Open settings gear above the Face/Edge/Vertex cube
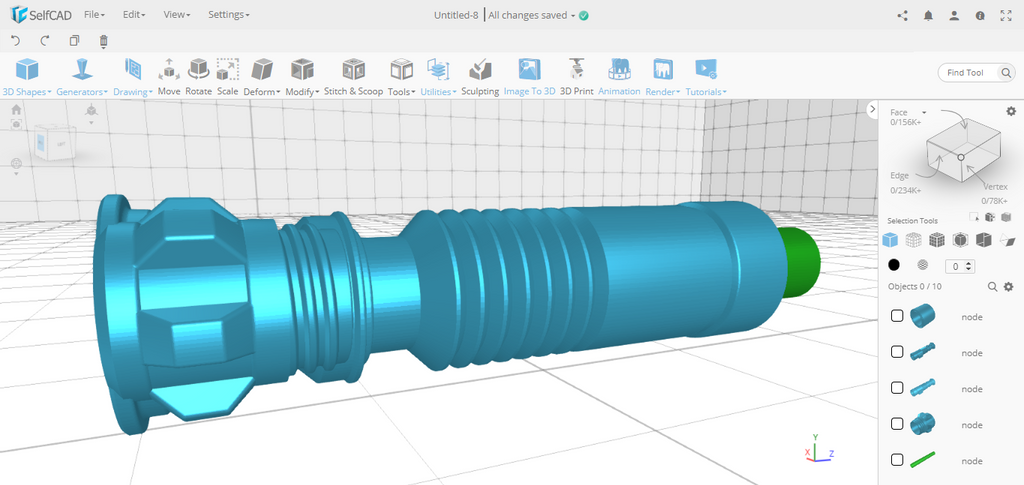The width and height of the screenshot is (1024, 485). [x=1011, y=112]
